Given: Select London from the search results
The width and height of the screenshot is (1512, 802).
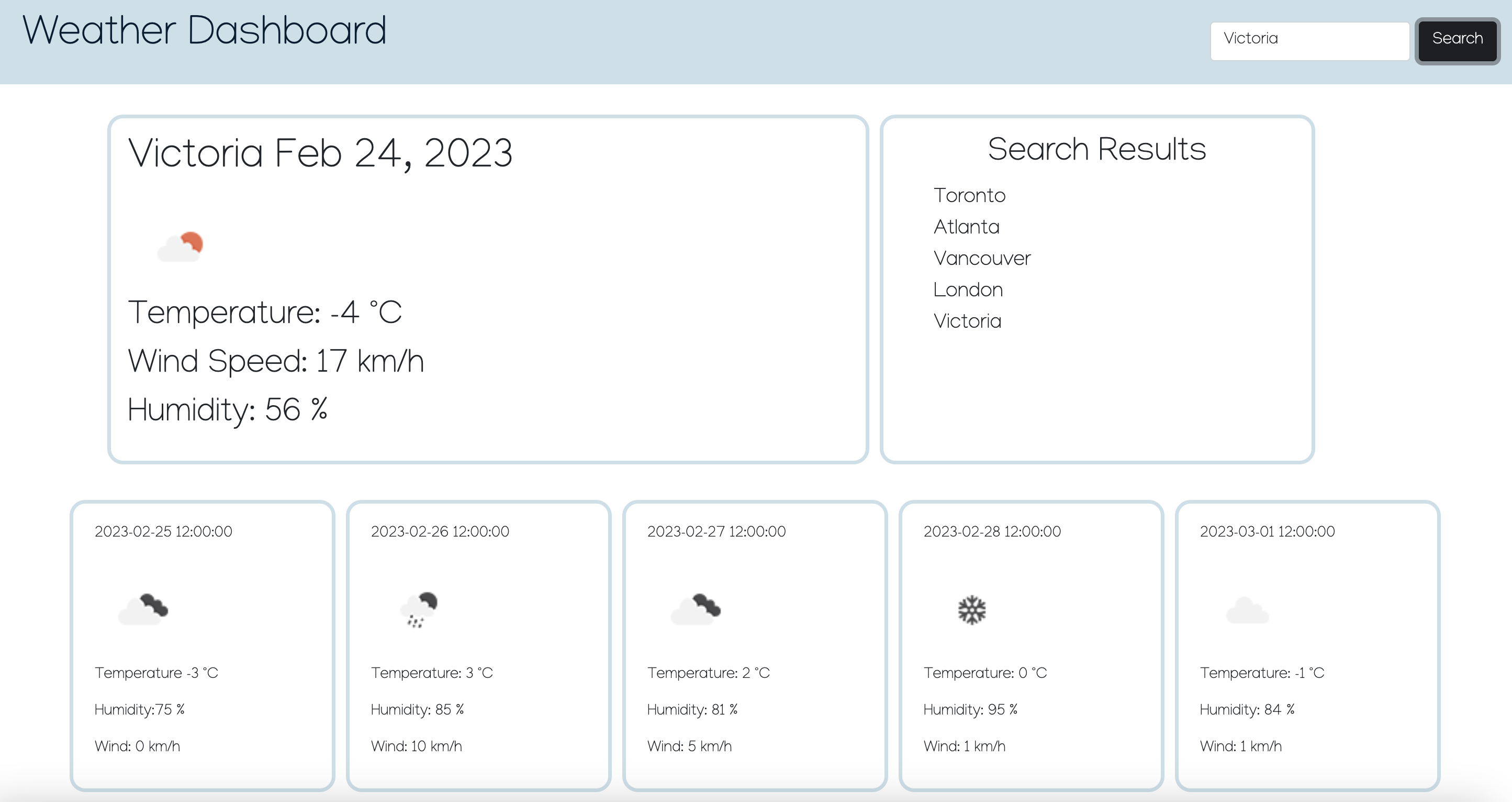Looking at the screenshot, I should [x=967, y=289].
